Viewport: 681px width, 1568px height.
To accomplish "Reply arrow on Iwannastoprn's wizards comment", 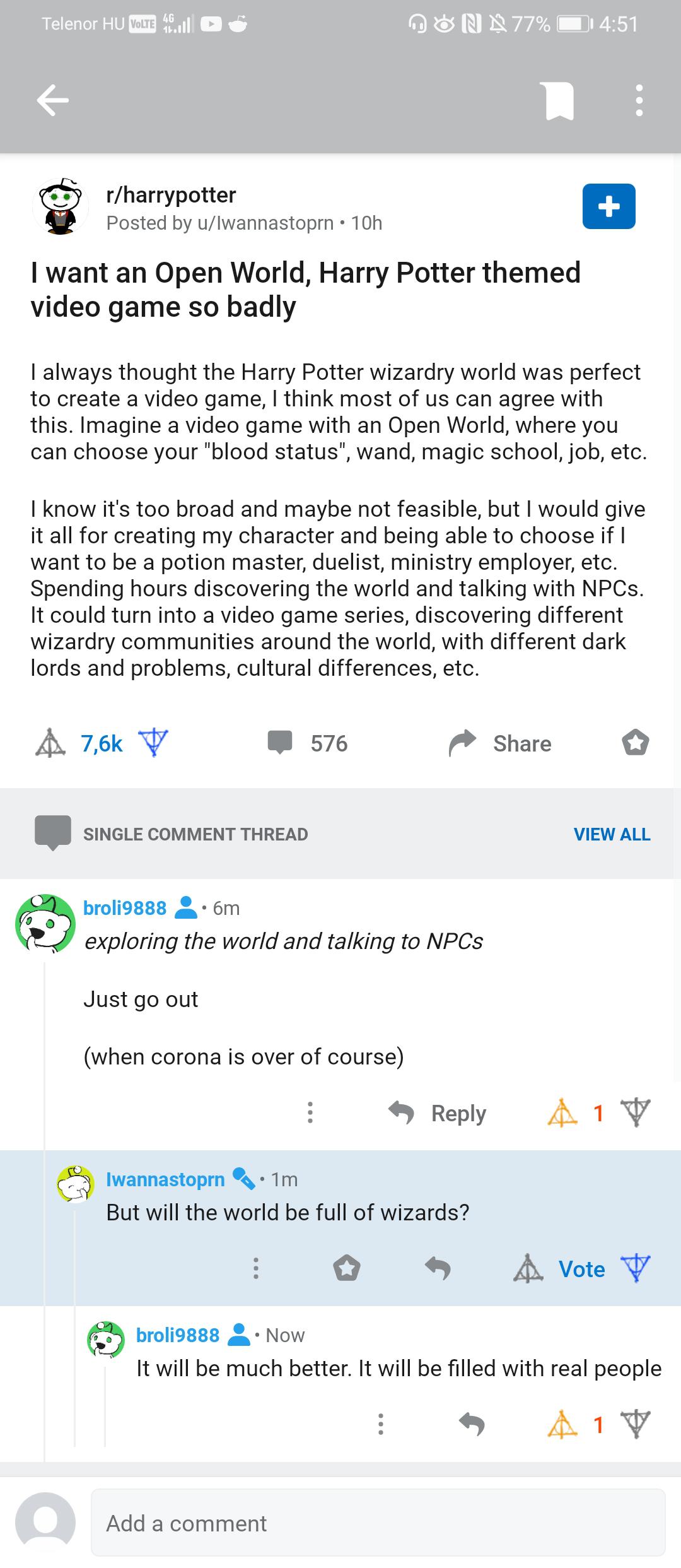I will click(438, 1268).
